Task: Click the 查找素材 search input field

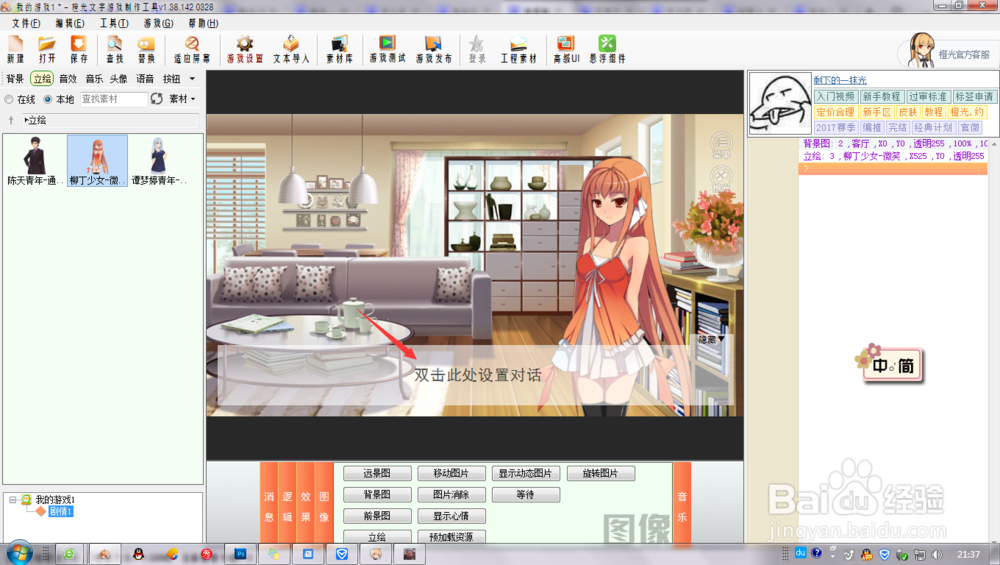Action: (114, 99)
